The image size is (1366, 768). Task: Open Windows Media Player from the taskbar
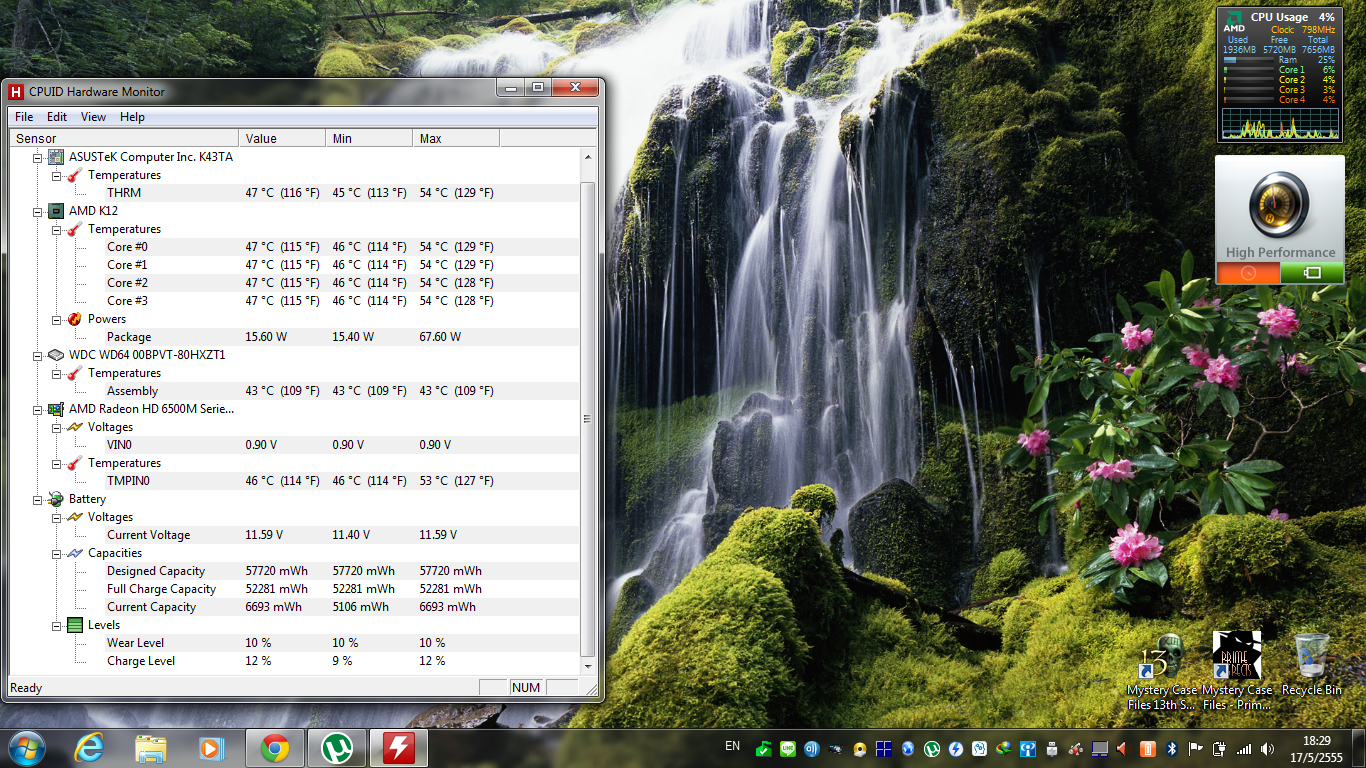[x=212, y=748]
